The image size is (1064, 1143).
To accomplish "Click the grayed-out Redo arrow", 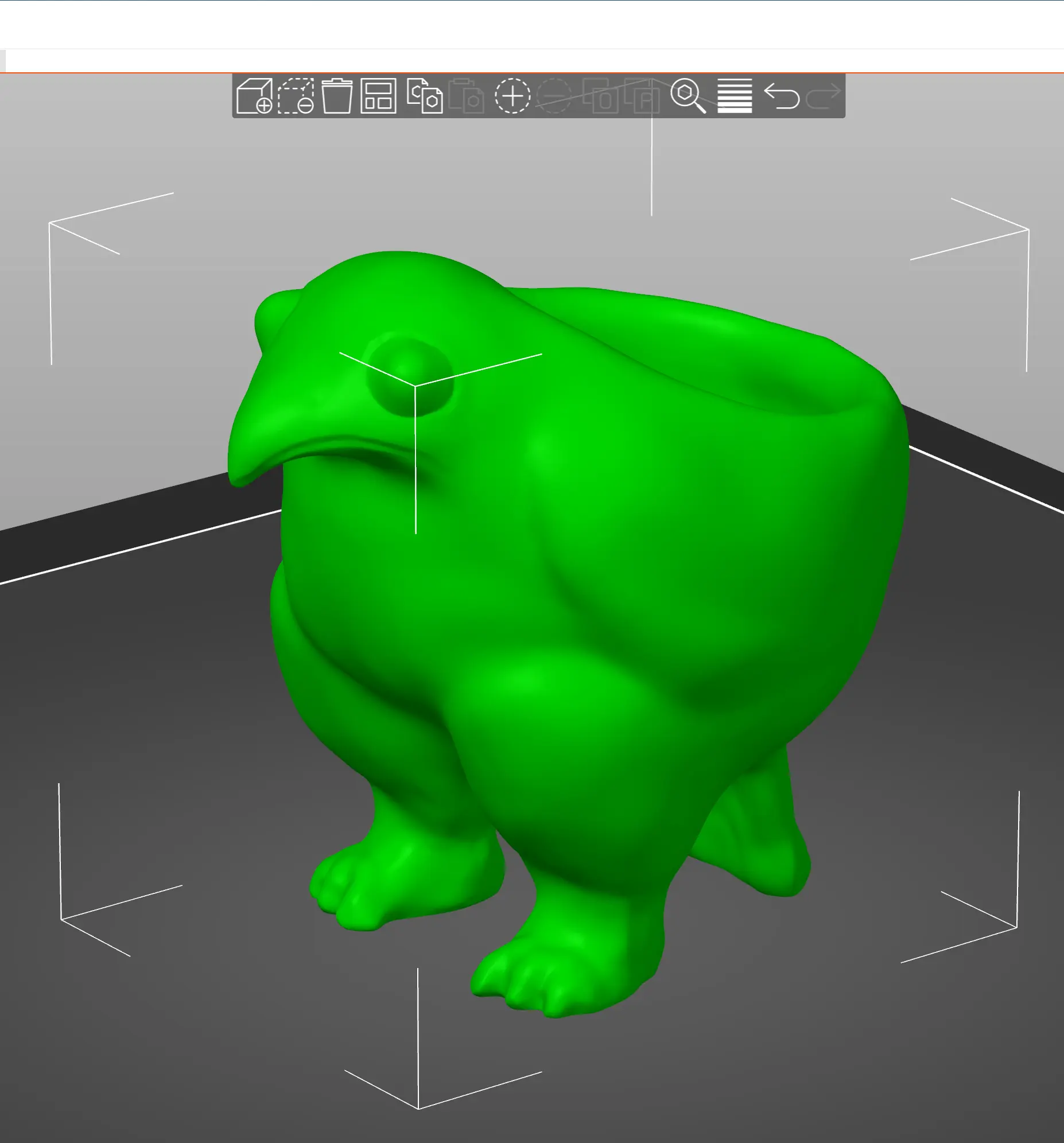I will tap(823, 96).
